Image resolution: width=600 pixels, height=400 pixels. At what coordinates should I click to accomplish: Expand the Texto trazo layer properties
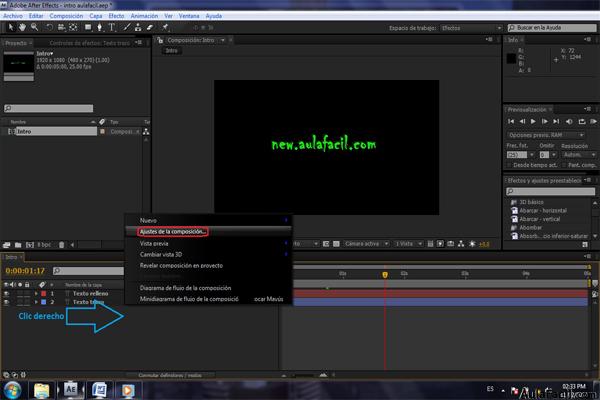pyautogui.click(x=36, y=302)
